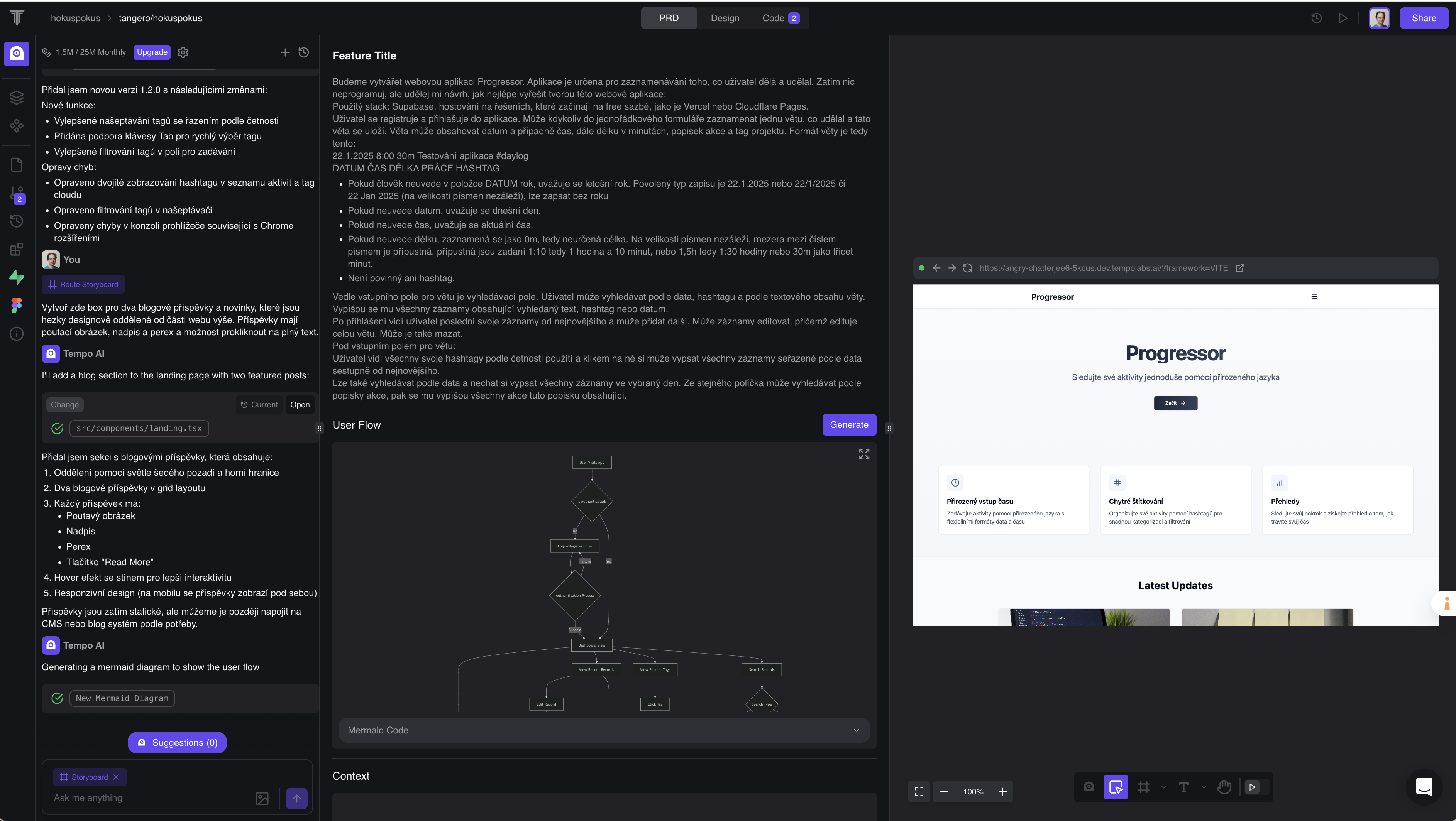
Task: Select the cursor selection tool in canvas toolbar
Action: [1115, 787]
